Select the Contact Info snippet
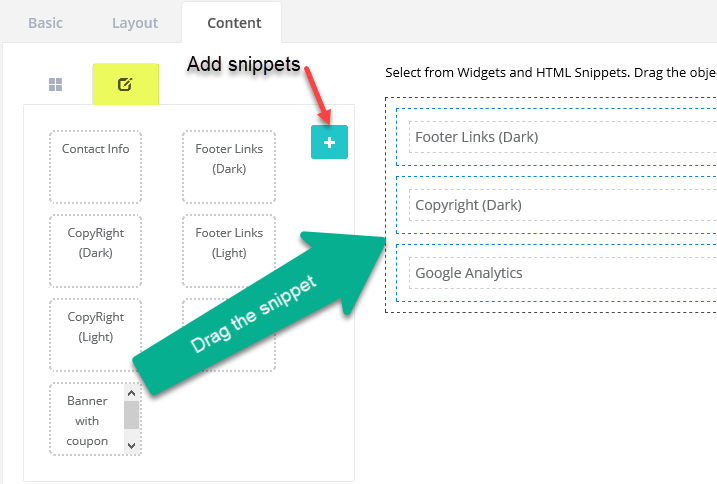The image size is (717, 484). (x=96, y=167)
